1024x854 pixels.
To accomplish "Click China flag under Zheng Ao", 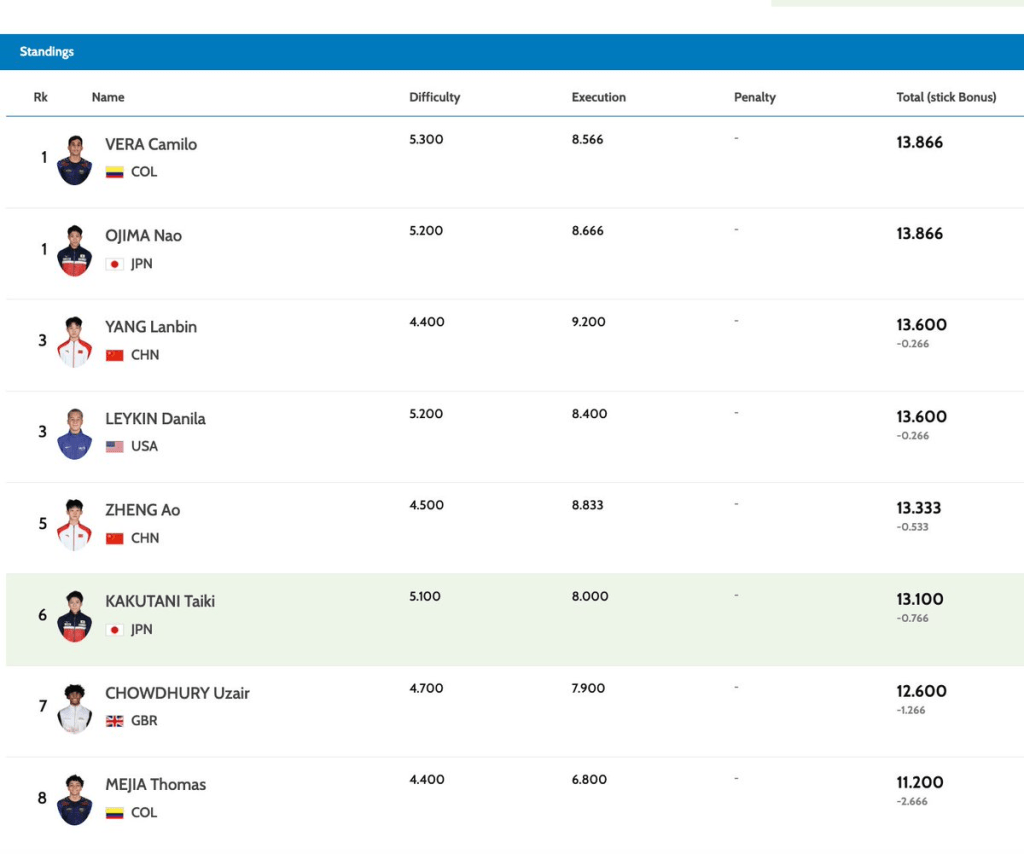I will pos(115,538).
